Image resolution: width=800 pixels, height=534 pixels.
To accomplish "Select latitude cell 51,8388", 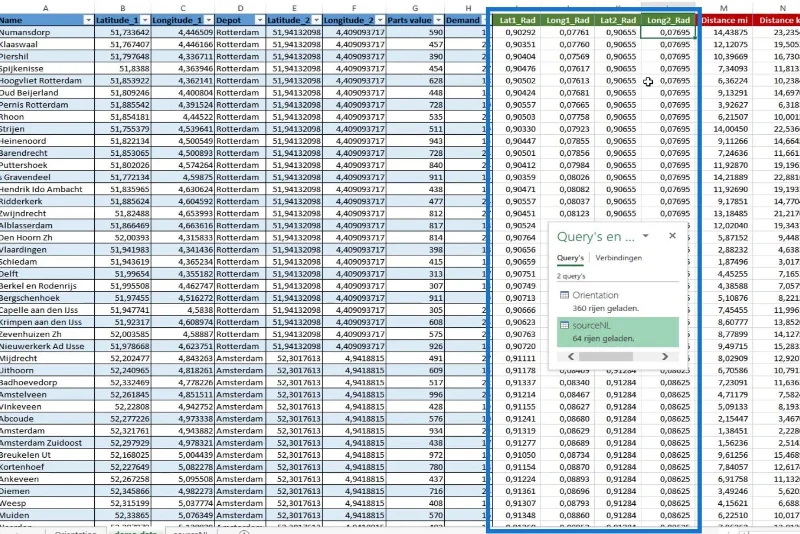I will (x=123, y=68).
